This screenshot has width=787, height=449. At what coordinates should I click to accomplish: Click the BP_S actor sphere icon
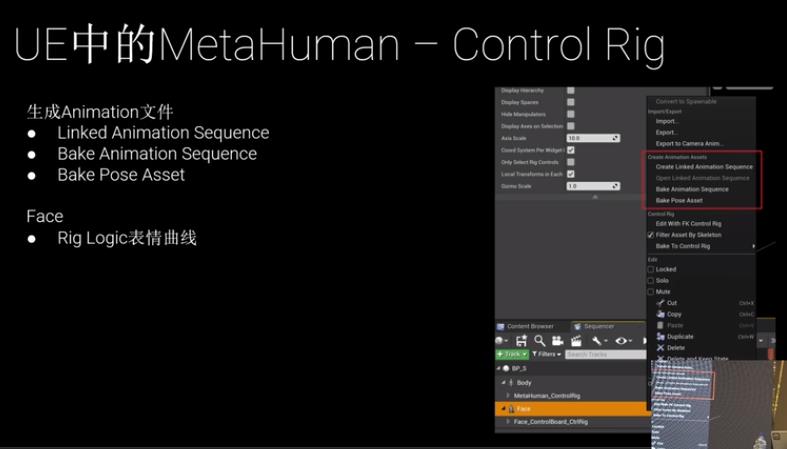point(506,368)
